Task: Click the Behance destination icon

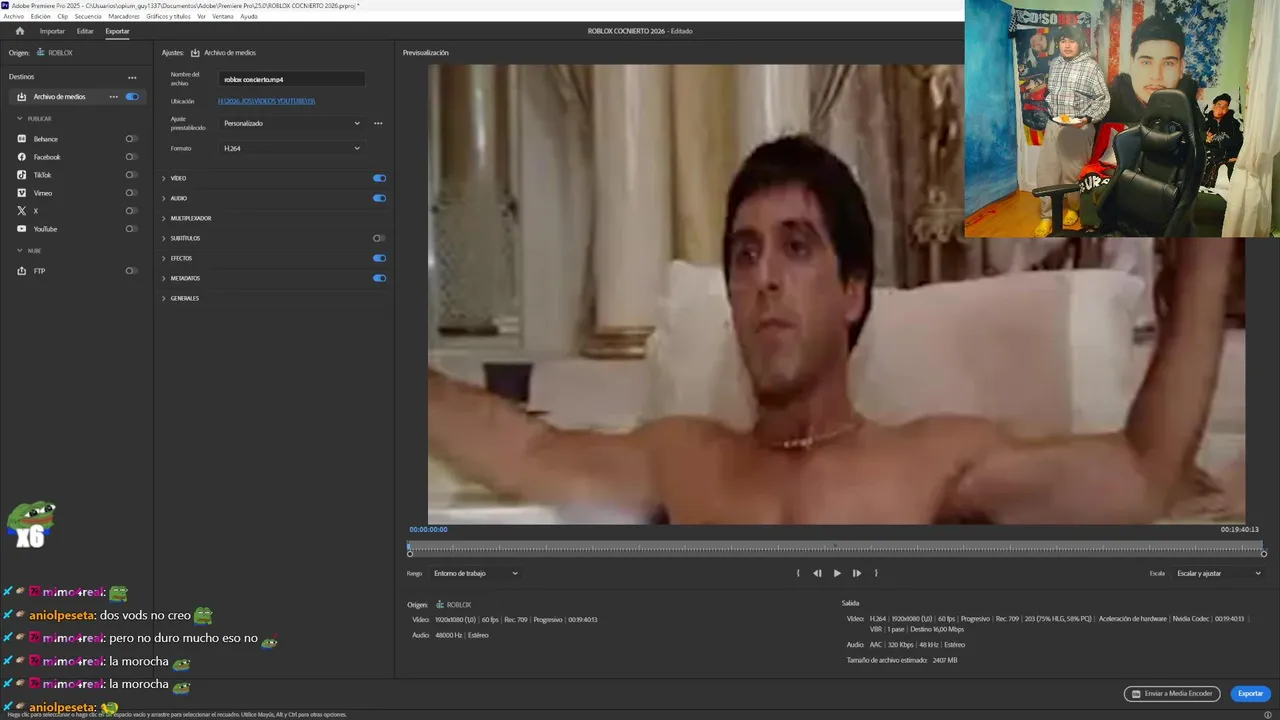Action: click(22, 139)
